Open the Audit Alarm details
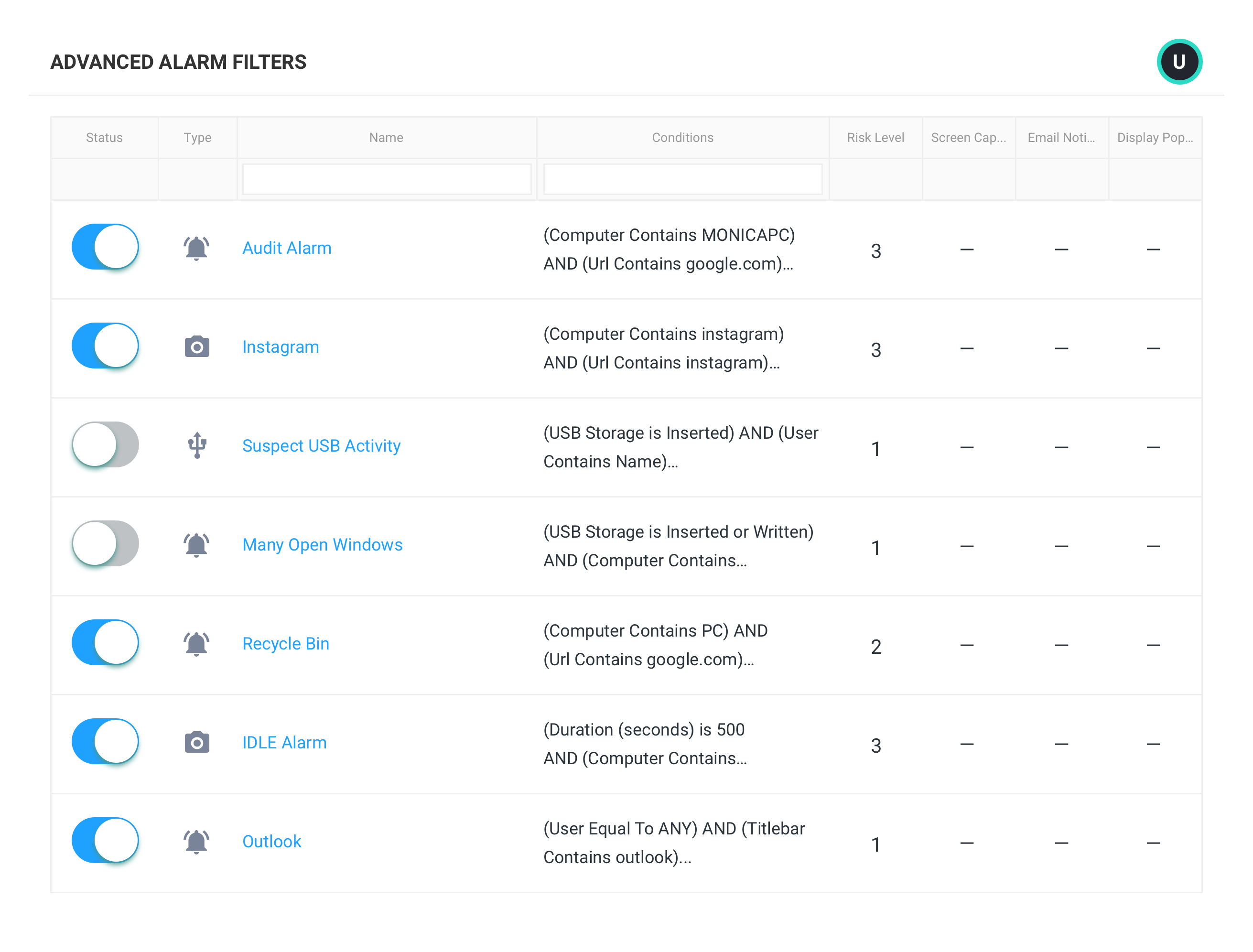This screenshot has width=1253, height=952. 287,248
